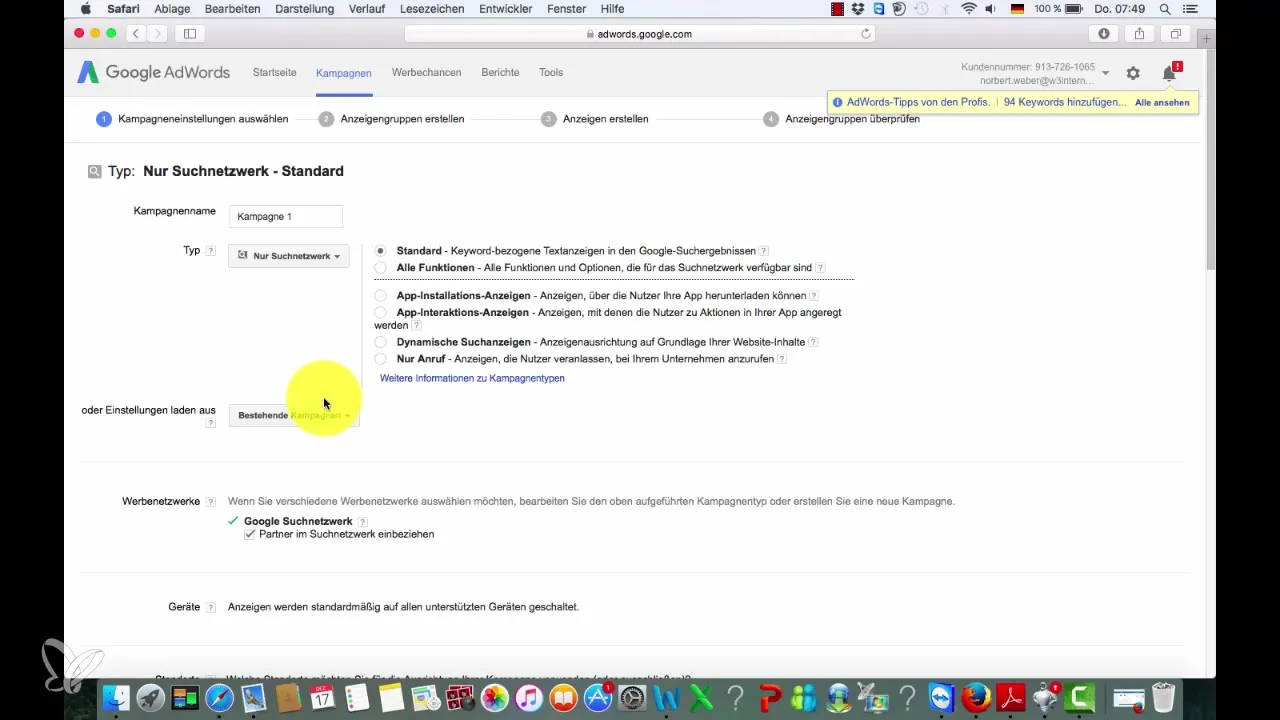This screenshot has width=1280, height=720.
Task: Select the Standard campaign radio button
Action: 381,251
